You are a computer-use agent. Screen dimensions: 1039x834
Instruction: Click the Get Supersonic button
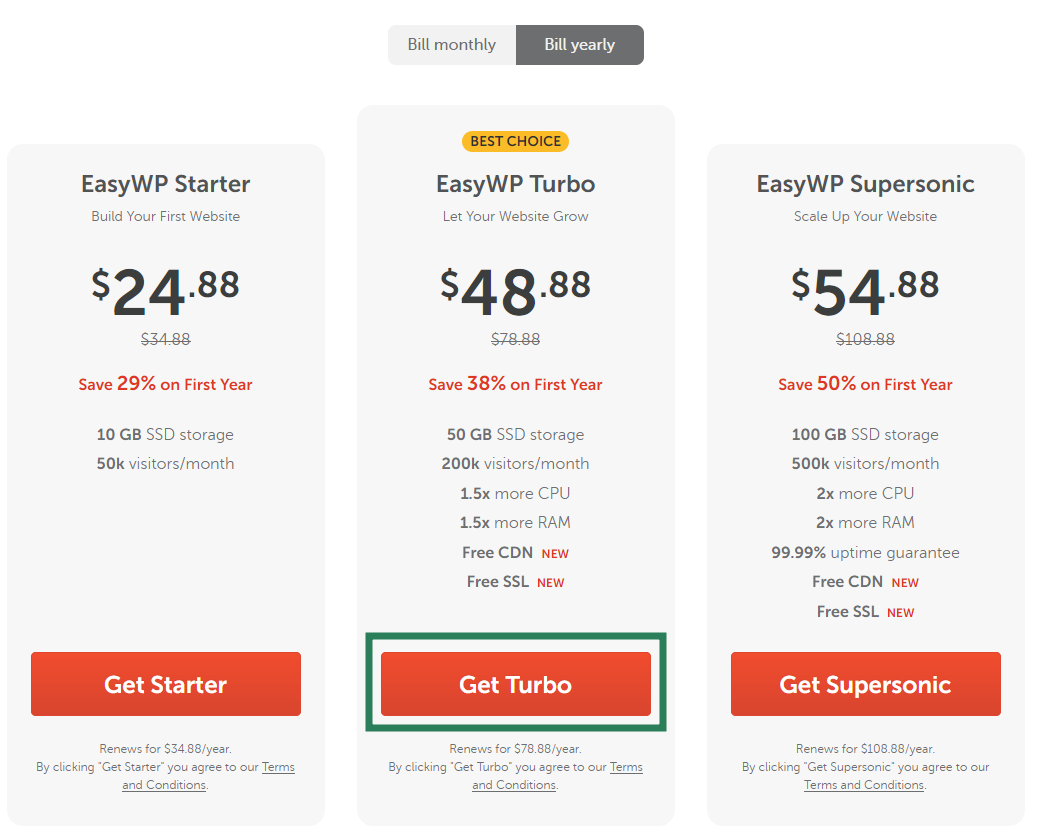[865, 684]
